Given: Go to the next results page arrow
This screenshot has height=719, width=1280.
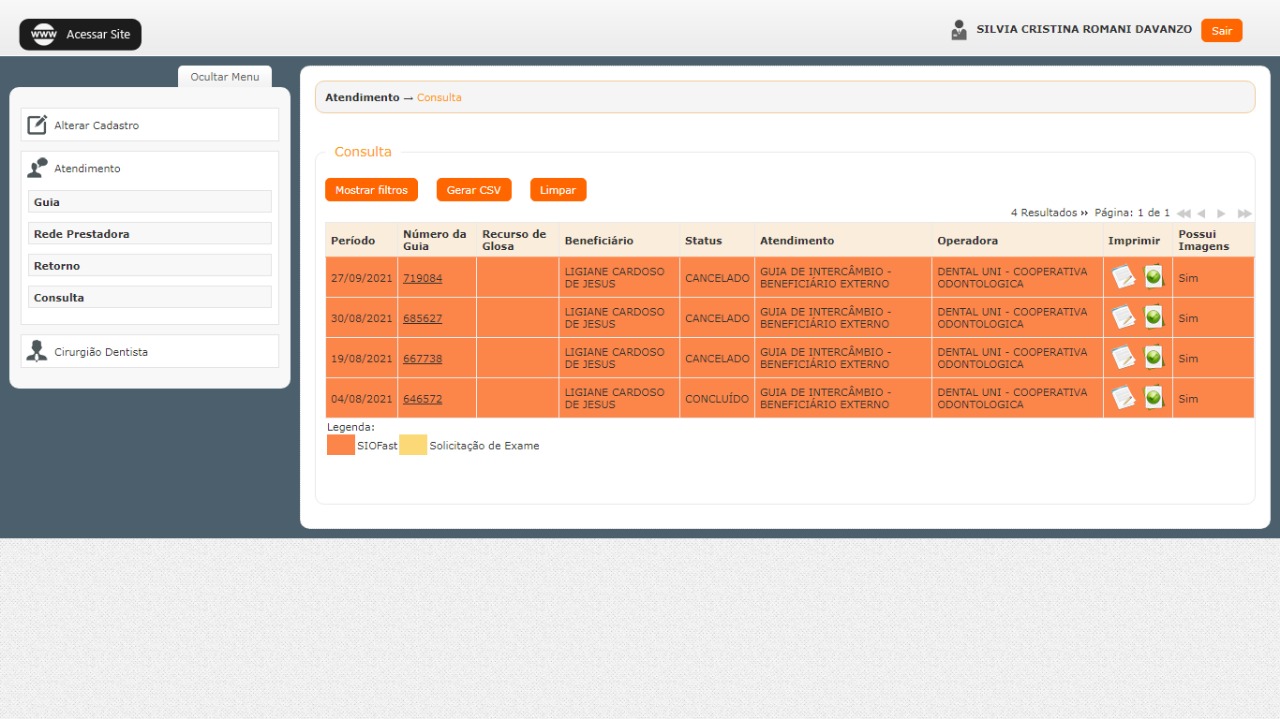Looking at the screenshot, I should click(x=1221, y=214).
